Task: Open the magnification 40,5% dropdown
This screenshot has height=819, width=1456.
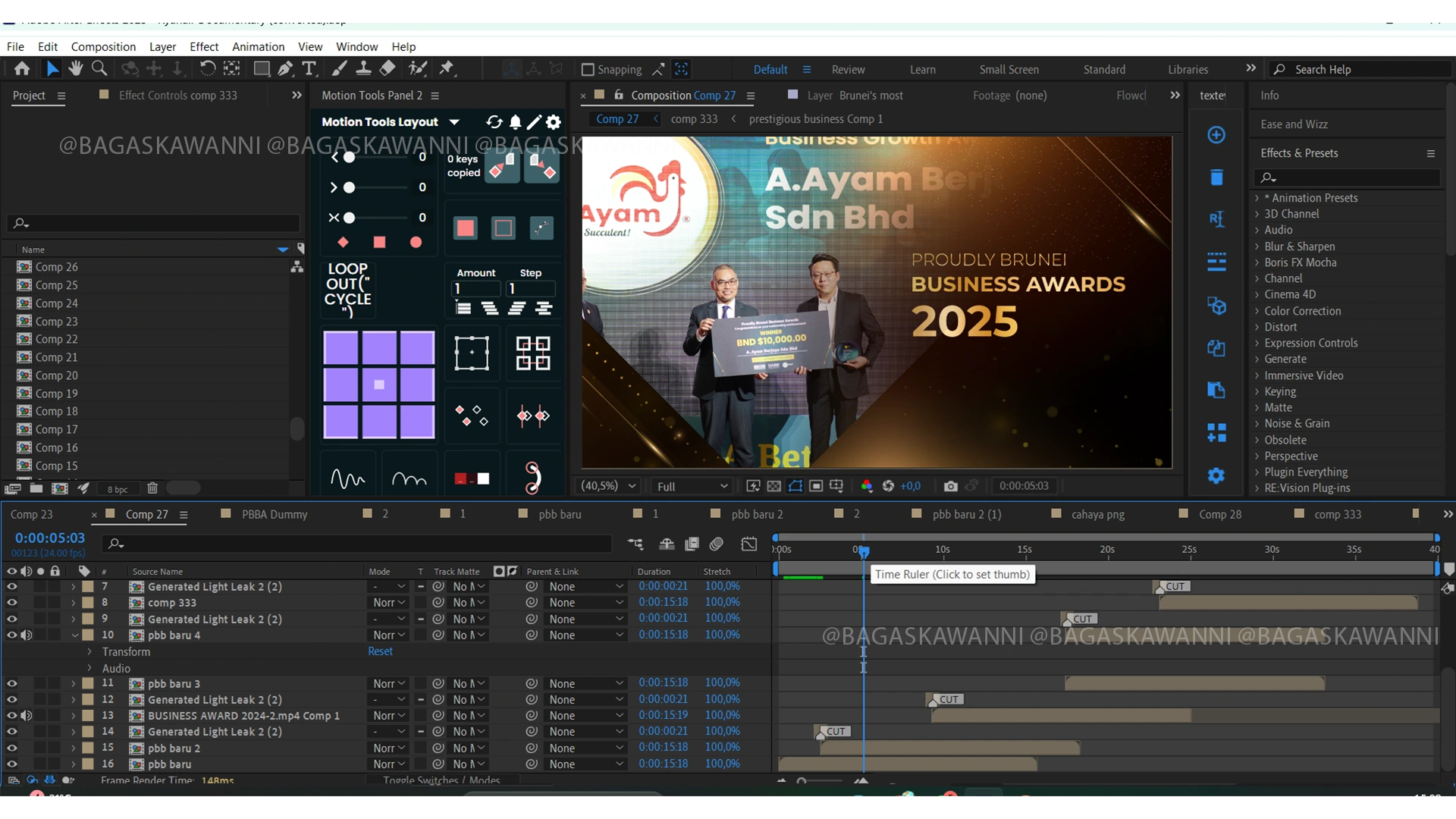Action: point(608,486)
